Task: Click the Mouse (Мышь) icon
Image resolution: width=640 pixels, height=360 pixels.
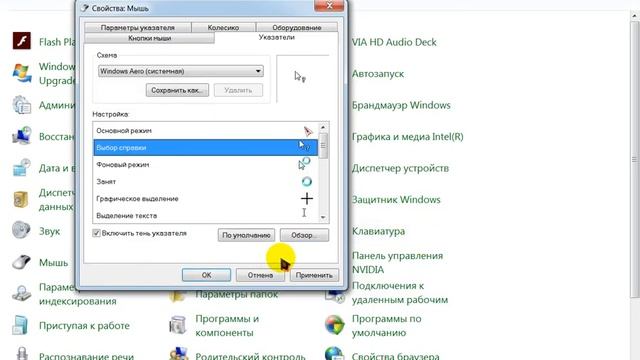Action: (21, 262)
